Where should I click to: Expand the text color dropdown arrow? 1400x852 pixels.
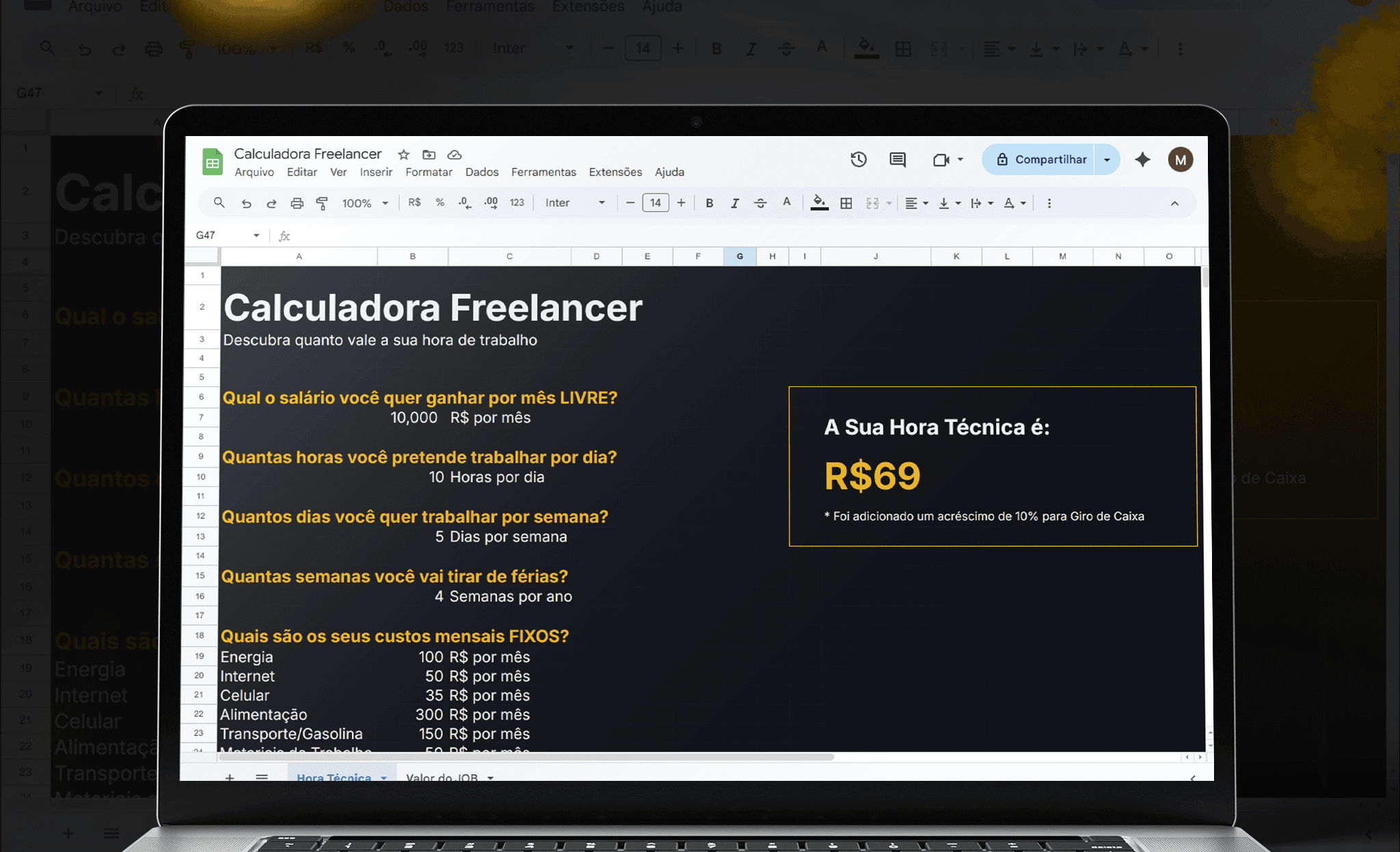pos(1023,202)
